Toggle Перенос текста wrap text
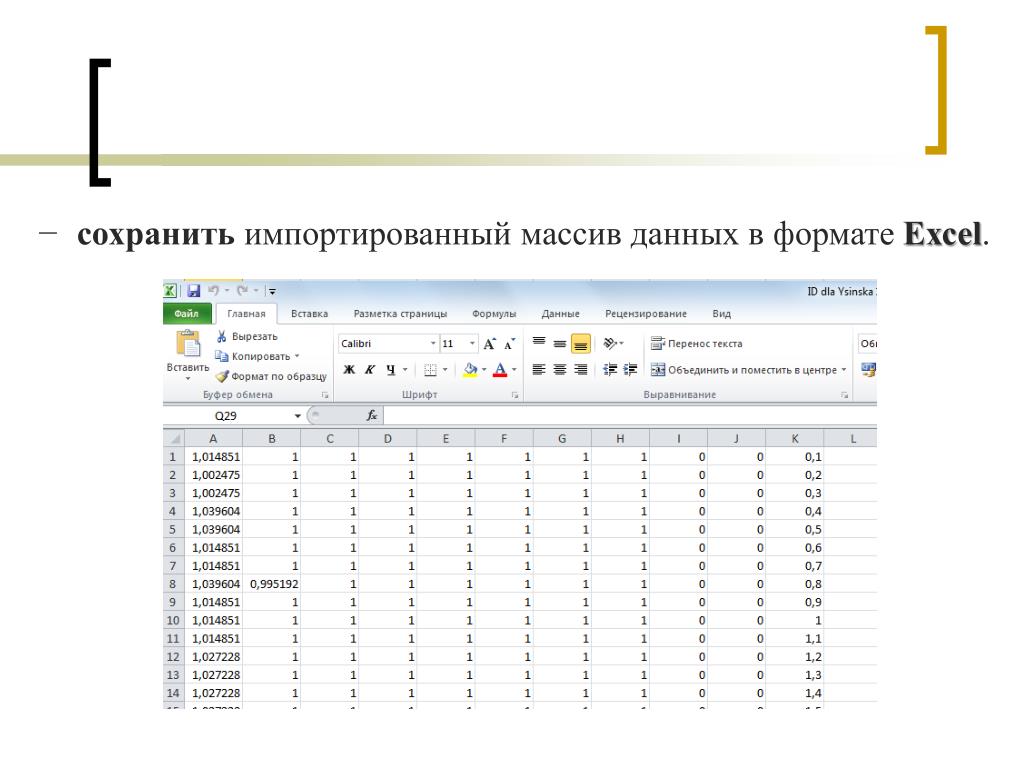This screenshot has height=768, width=1024. click(697, 344)
